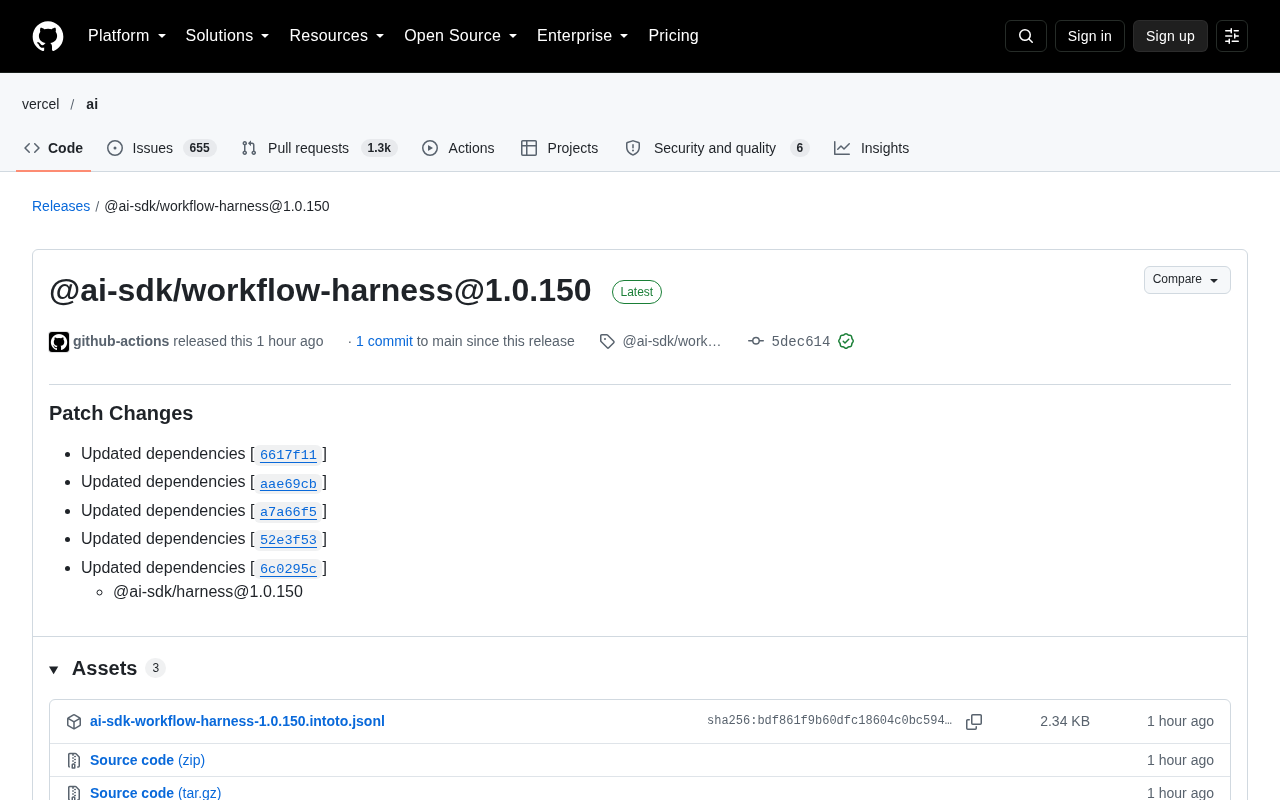The height and width of the screenshot is (800, 1280).
Task: Copy the sha256 checksum
Action: (x=974, y=722)
